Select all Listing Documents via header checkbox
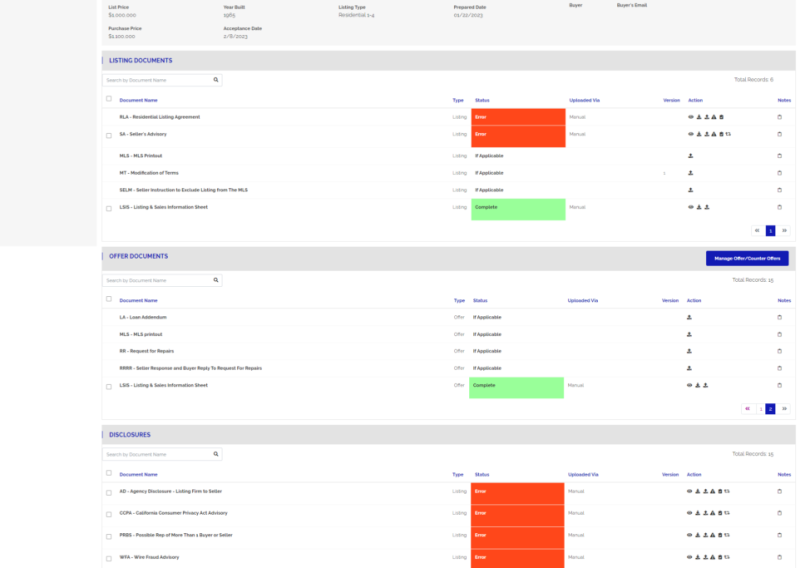This screenshot has width=800, height=568. [x=109, y=99]
